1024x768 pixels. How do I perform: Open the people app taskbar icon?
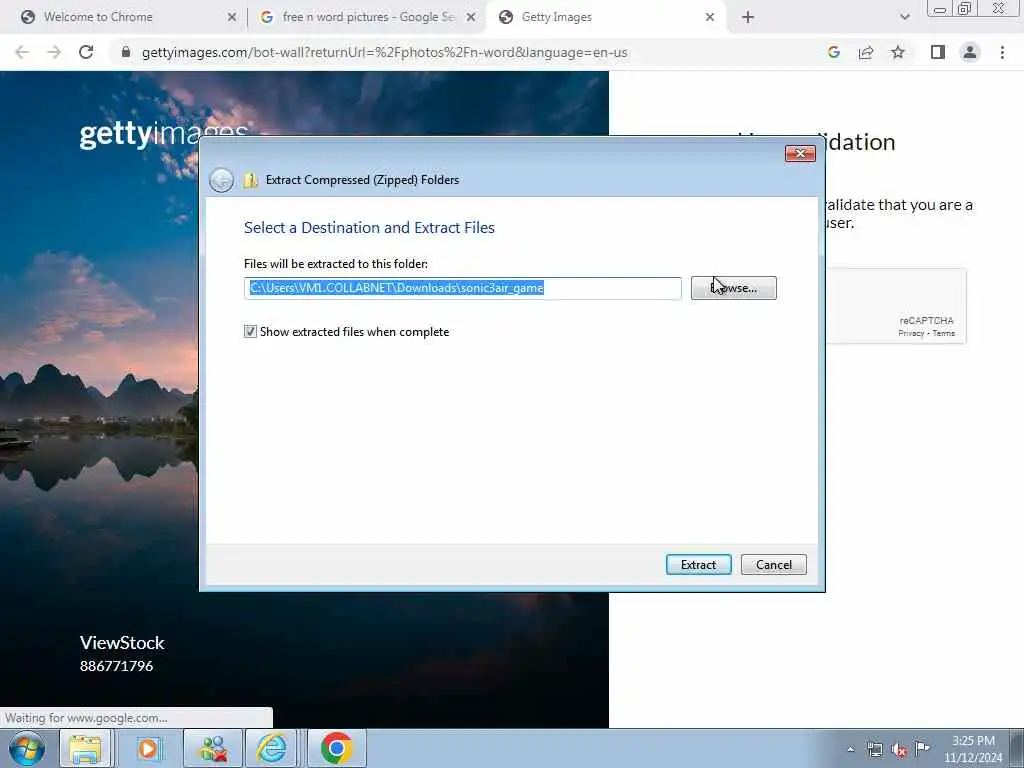(213, 748)
